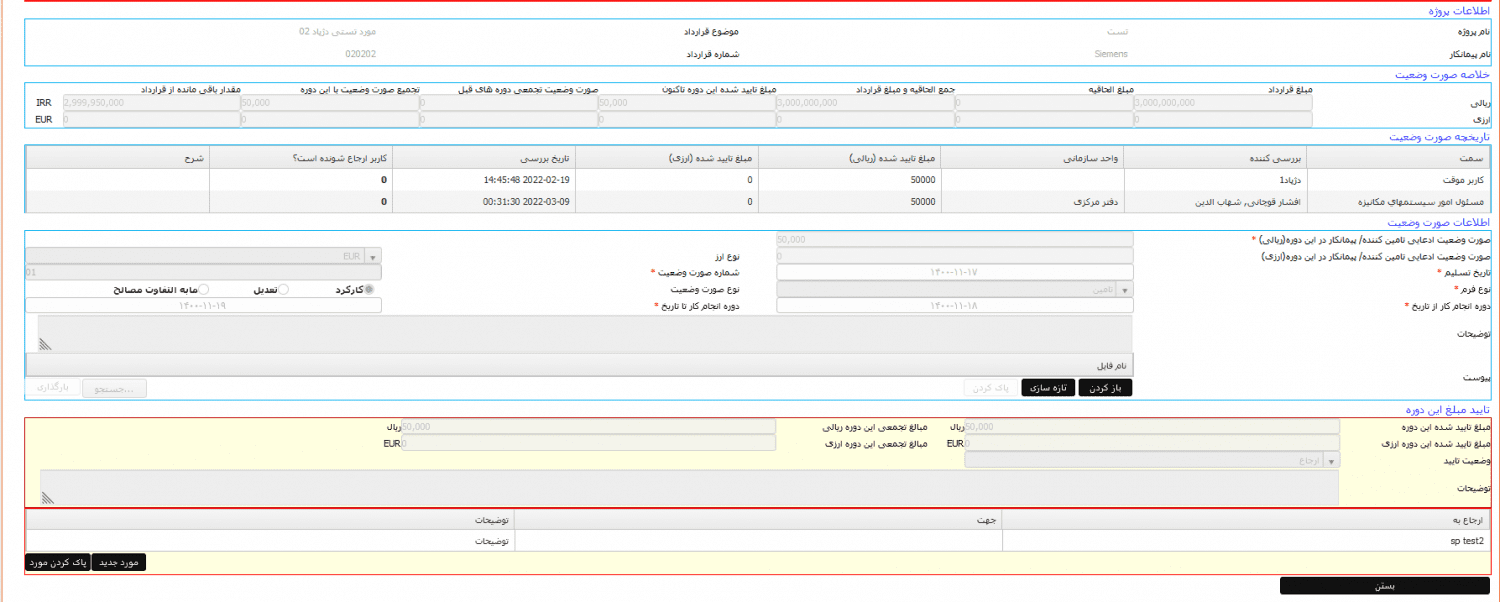
Task: Select the کارکرد radio button
Action: click(x=369, y=289)
